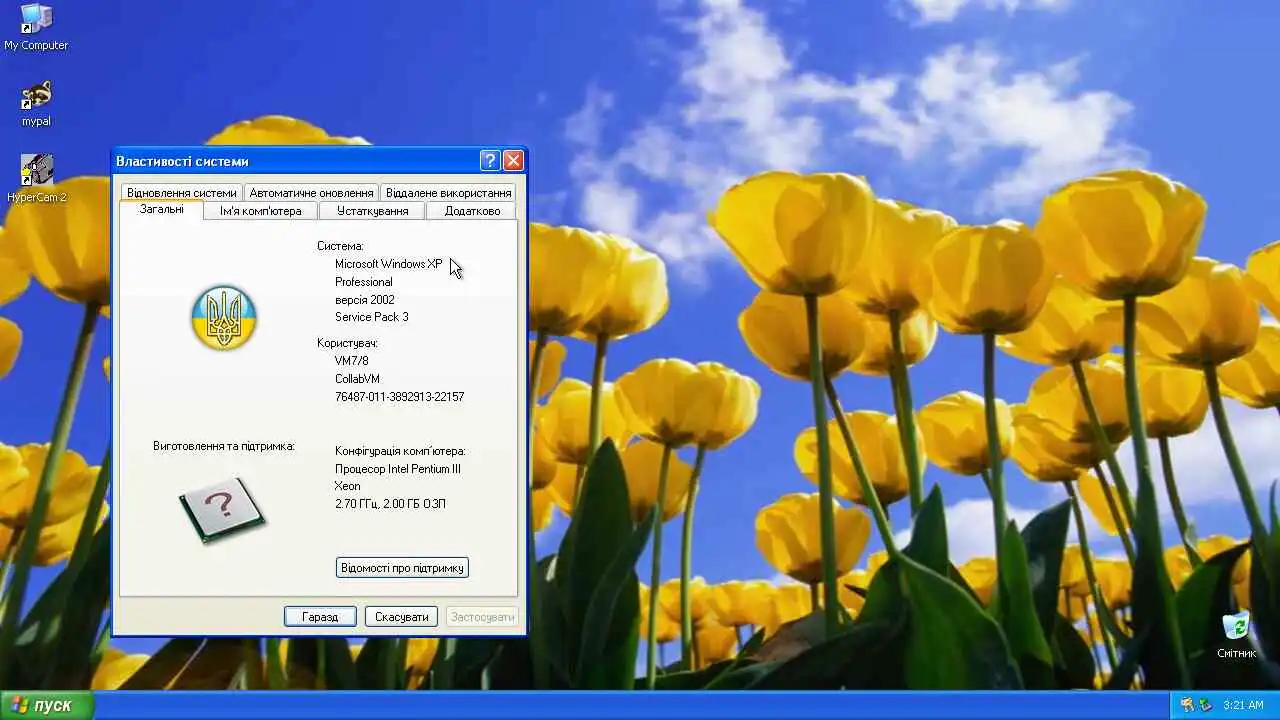
Task: Click the Microsoft Windows XP text
Action: pyautogui.click(x=388, y=264)
